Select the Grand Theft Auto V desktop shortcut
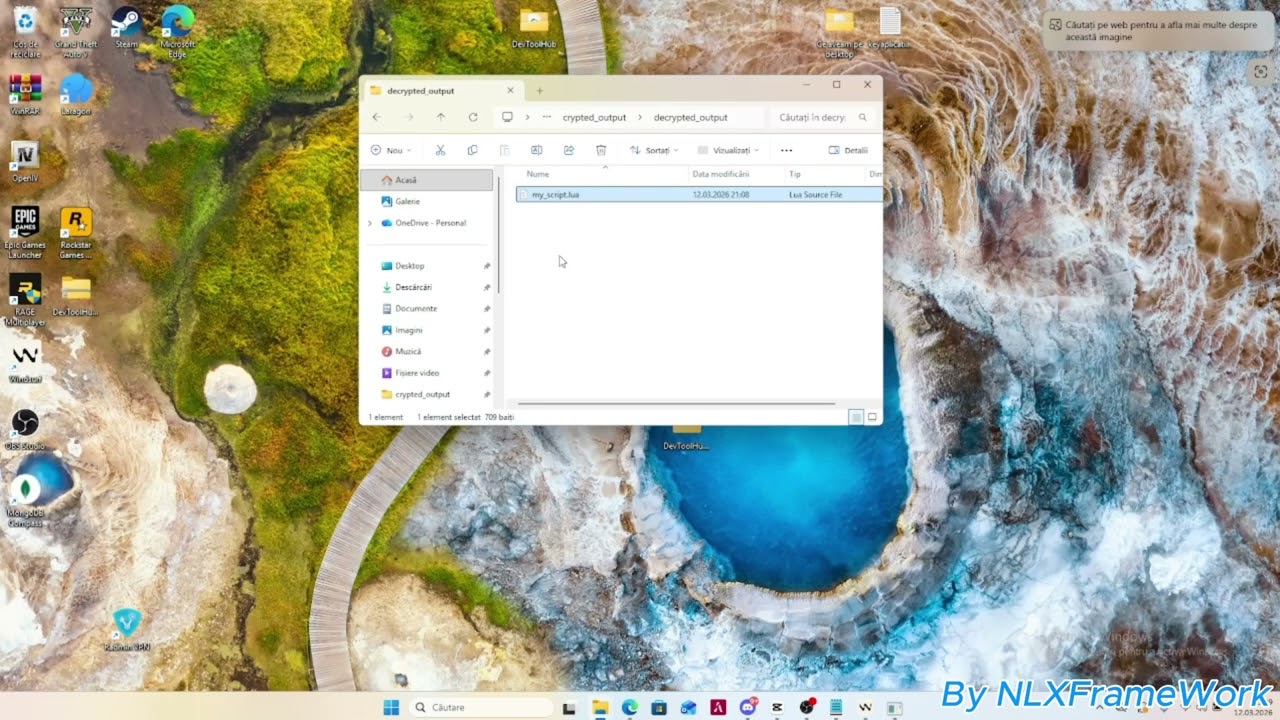The height and width of the screenshot is (720, 1280). point(76,31)
